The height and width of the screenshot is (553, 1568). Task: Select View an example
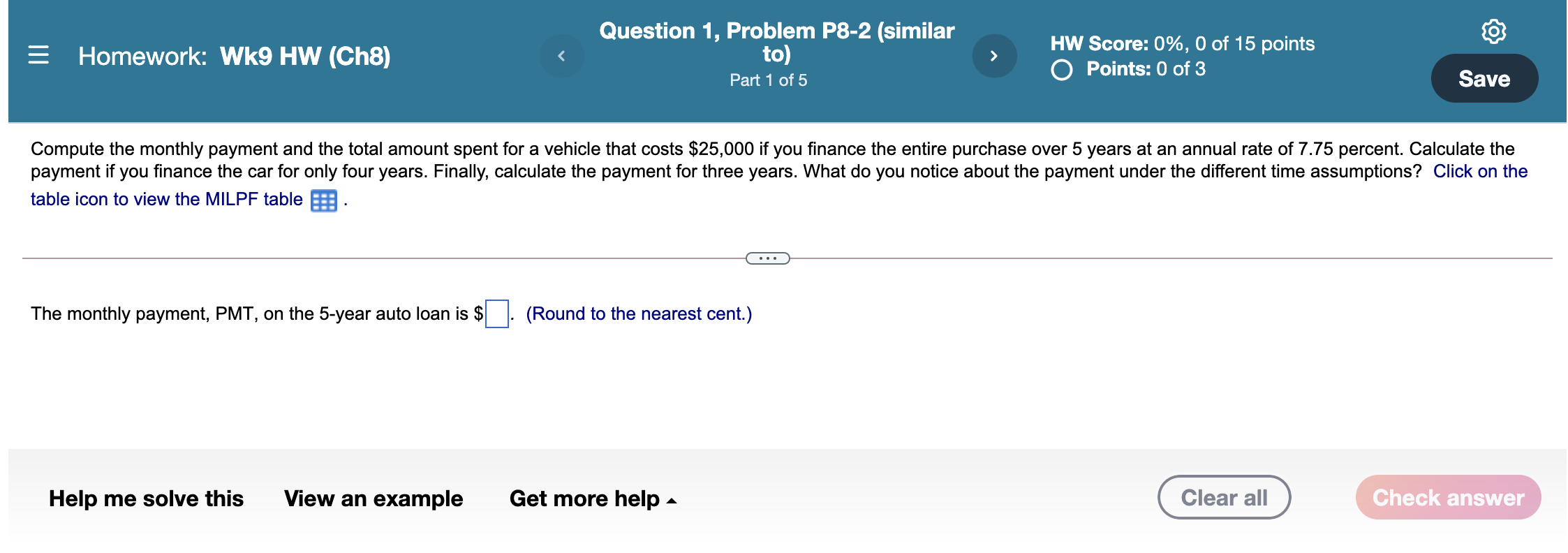pos(373,498)
